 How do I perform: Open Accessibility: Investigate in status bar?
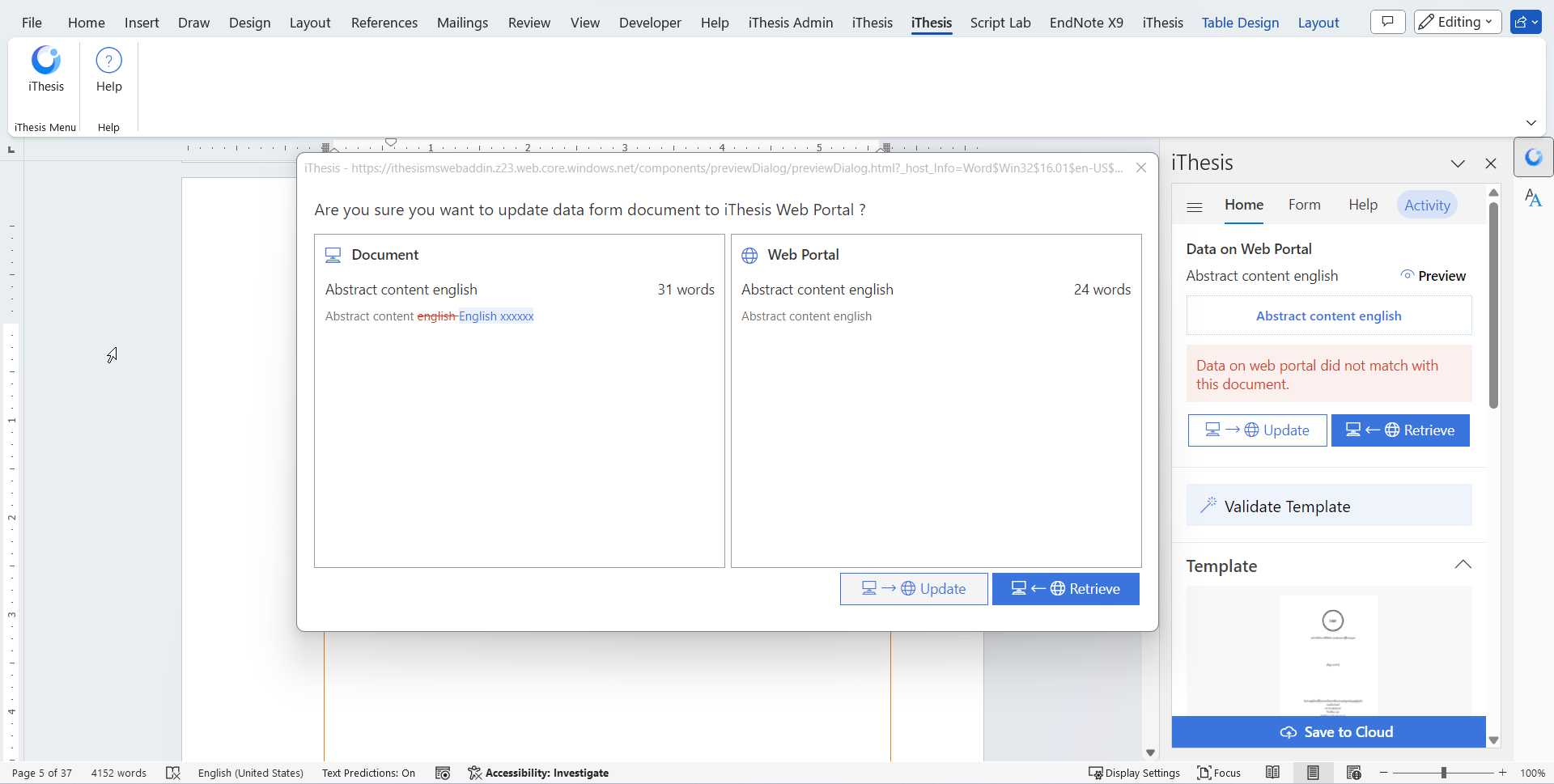coord(538,773)
